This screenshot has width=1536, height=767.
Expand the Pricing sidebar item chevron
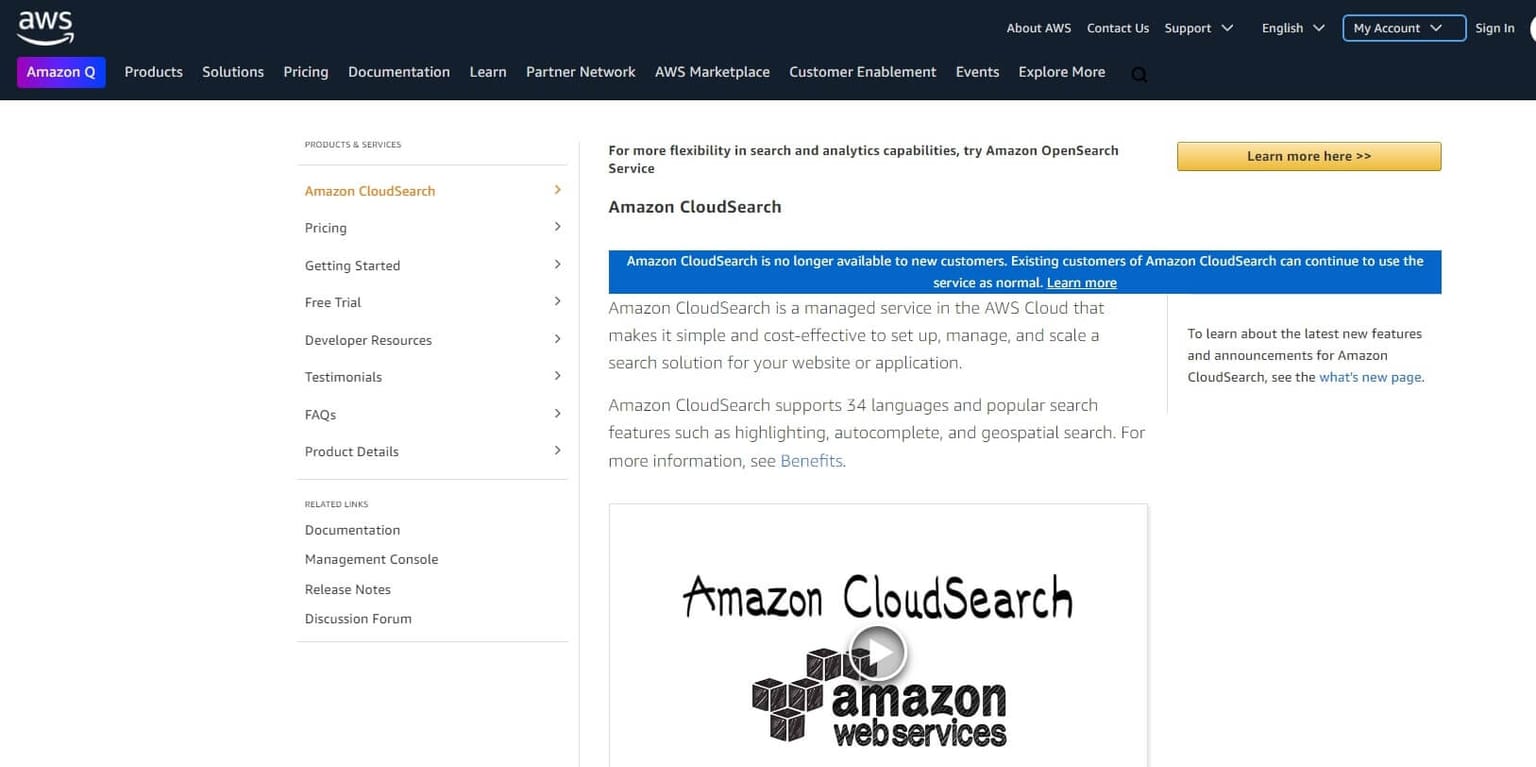557,227
